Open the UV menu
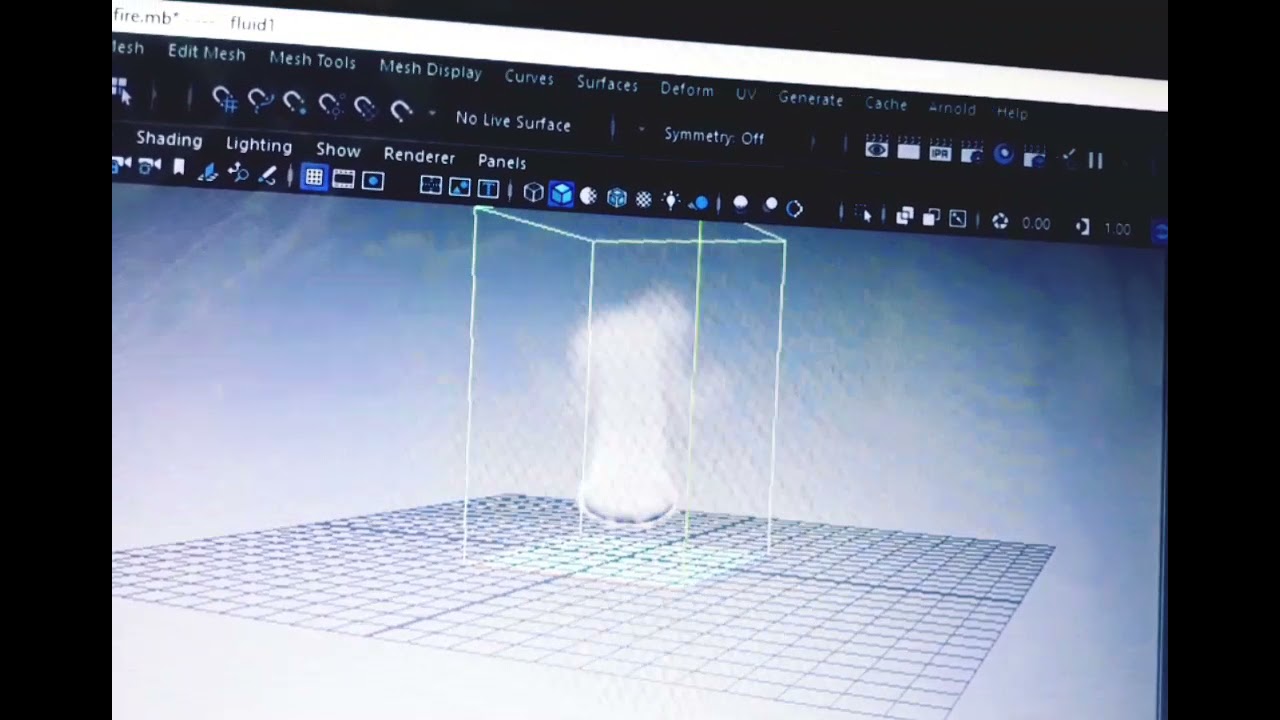The image size is (1280, 720). click(x=746, y=94)
